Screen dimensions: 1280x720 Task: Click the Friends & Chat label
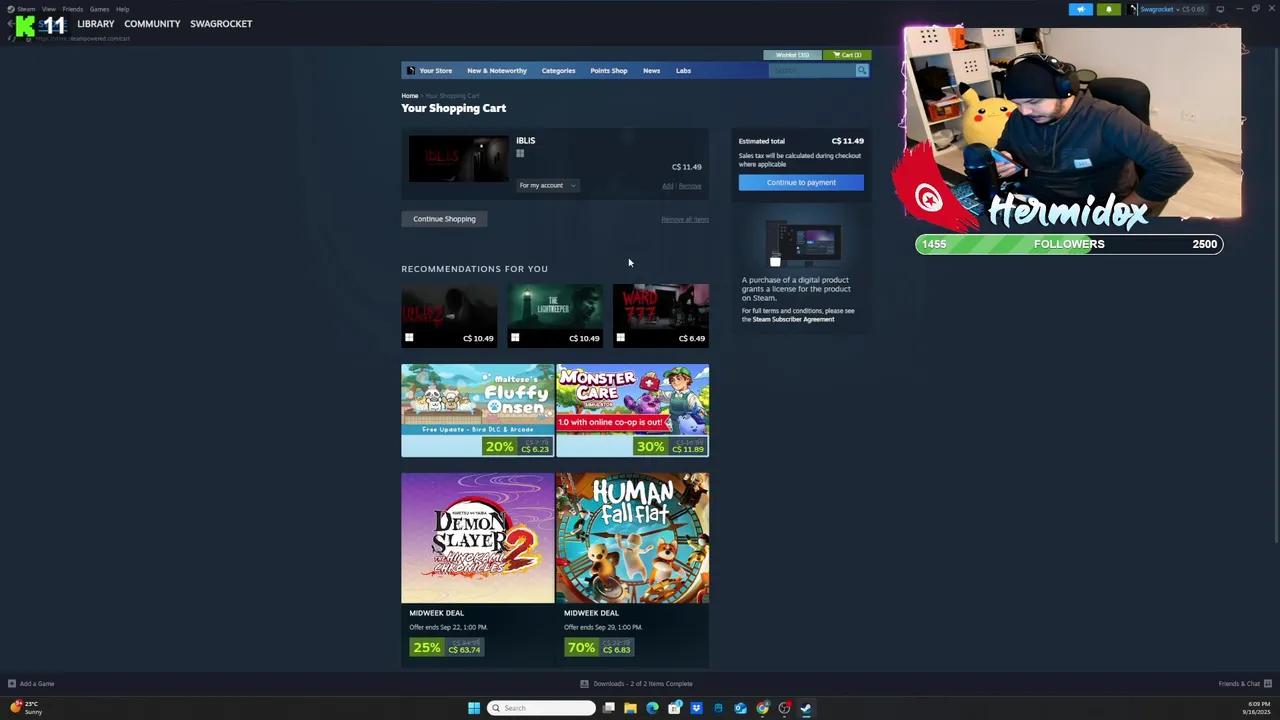tap(1239, 684)
